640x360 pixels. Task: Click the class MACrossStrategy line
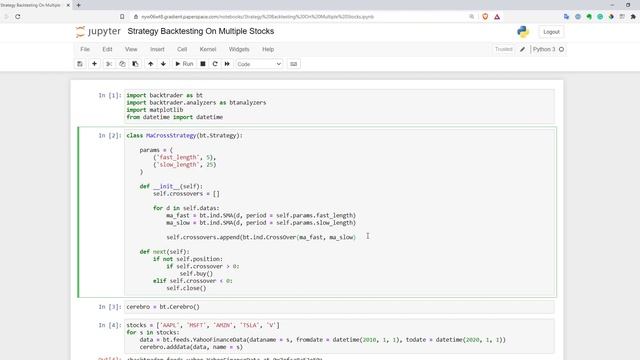point(184,136)
